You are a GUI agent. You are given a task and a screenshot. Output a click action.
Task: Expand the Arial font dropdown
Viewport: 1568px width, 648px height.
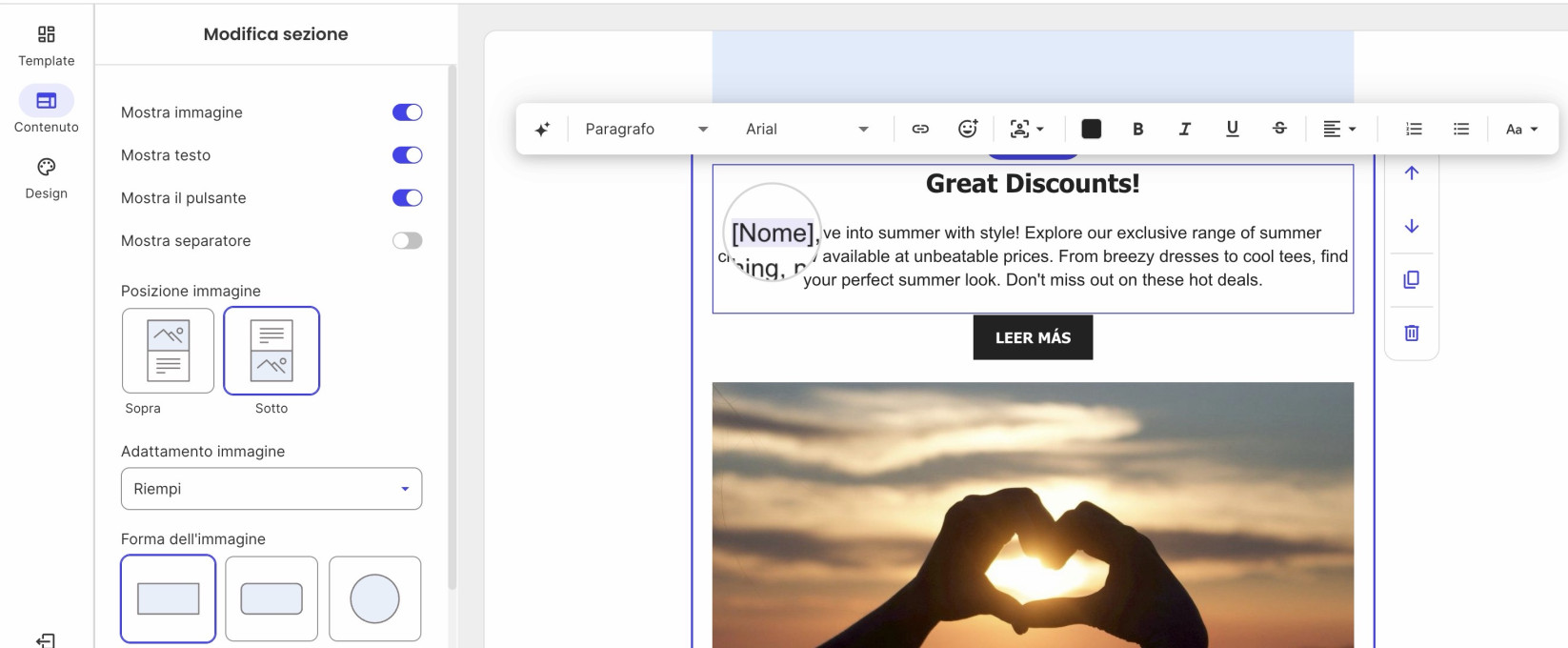pyautogui.click(x=807, y=129)
